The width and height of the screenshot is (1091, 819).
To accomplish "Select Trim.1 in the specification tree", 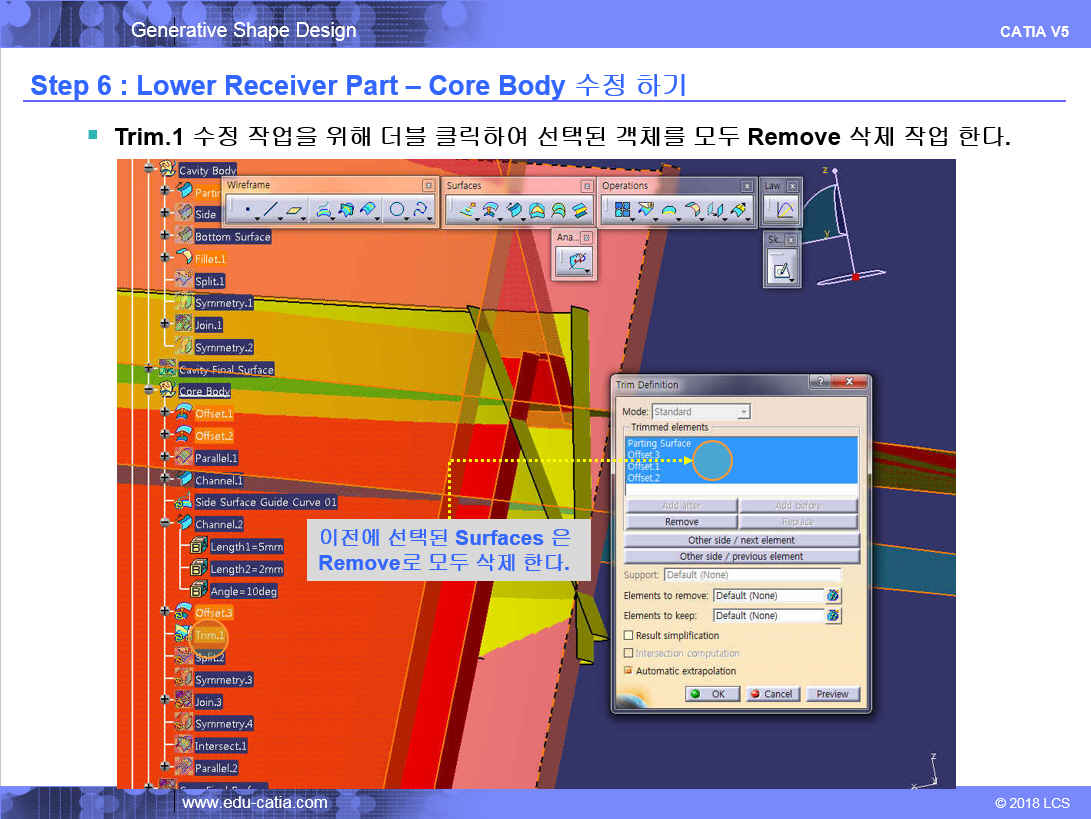I will (209, 635).
